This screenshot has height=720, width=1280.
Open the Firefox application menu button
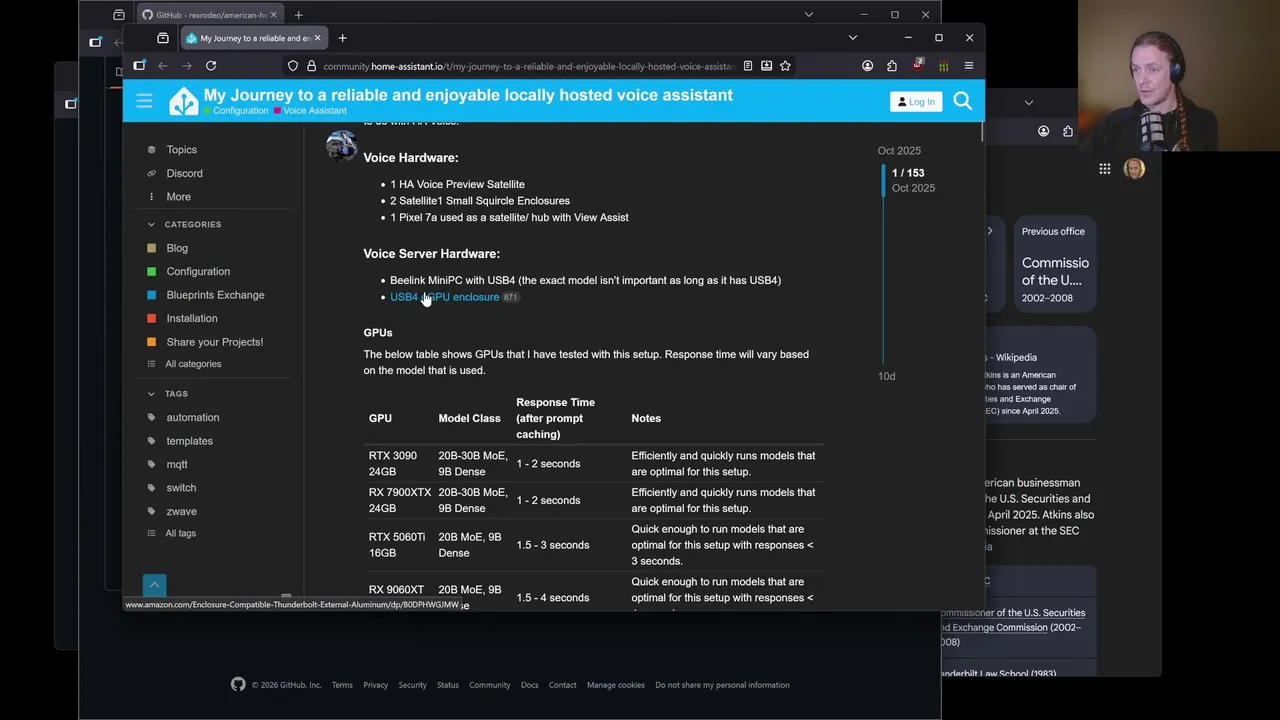968,66
